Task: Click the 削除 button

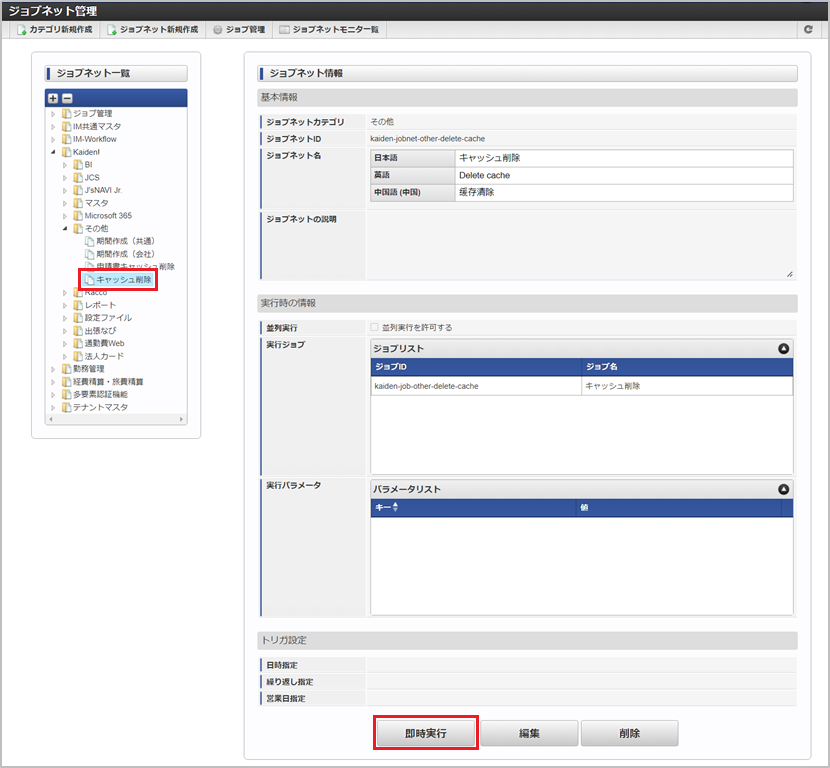Action: [x=629, y=733]
